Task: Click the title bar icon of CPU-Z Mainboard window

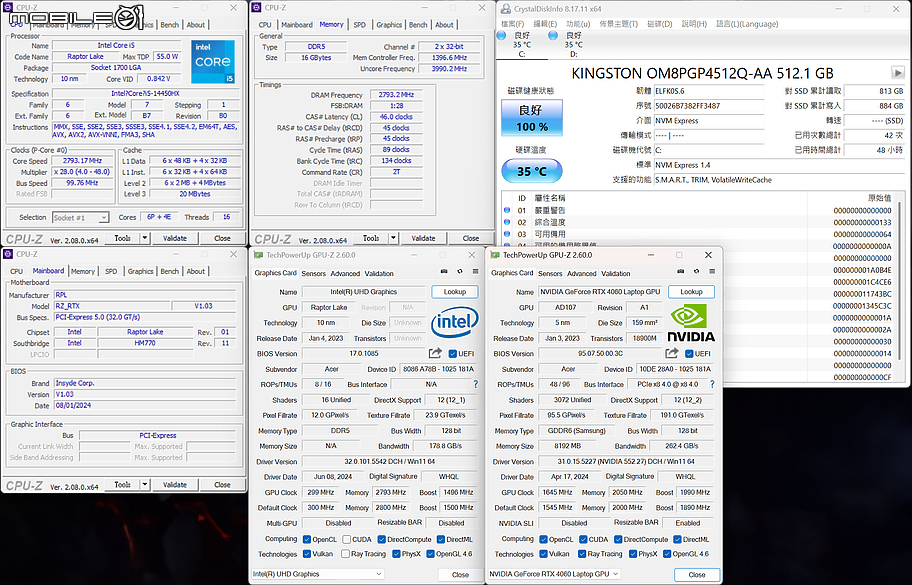Action: click(x=8, y=254)
